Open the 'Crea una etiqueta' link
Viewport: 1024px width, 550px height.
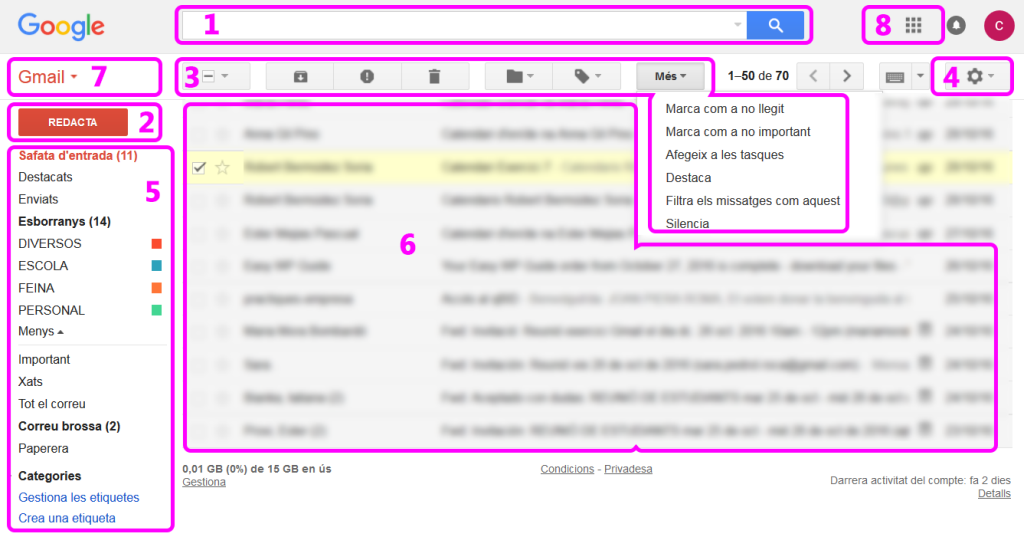point(67,518)
